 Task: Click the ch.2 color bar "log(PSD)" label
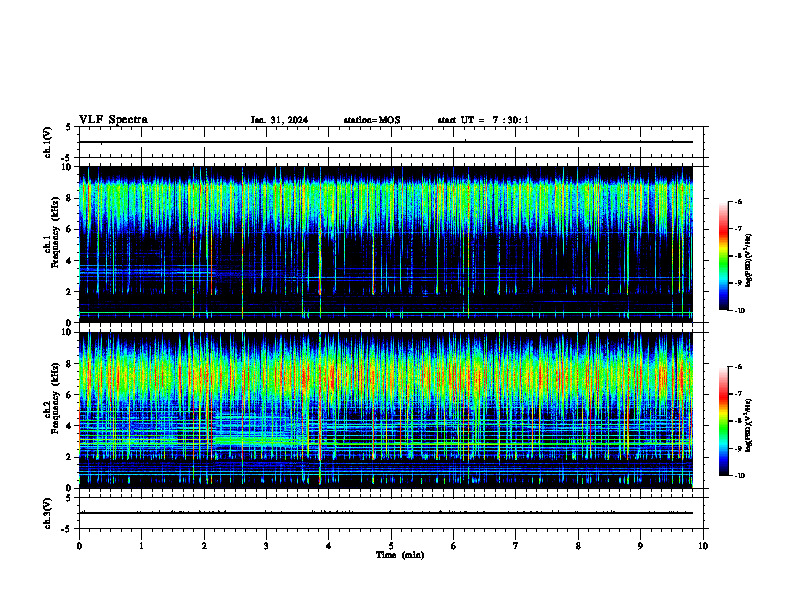pos(749,425)
